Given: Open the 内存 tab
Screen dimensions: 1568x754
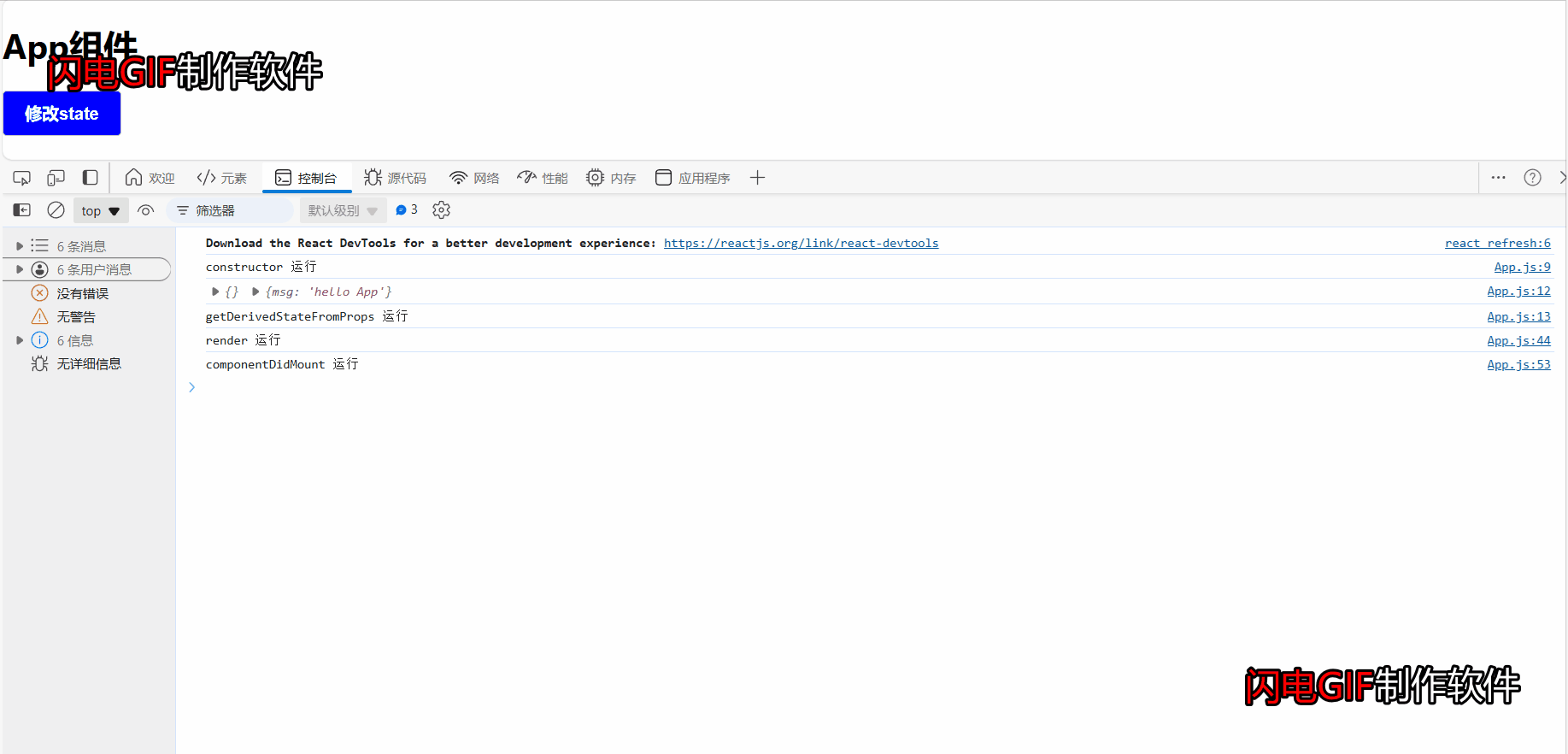Looking at the screenshot, I should [611, 178].
